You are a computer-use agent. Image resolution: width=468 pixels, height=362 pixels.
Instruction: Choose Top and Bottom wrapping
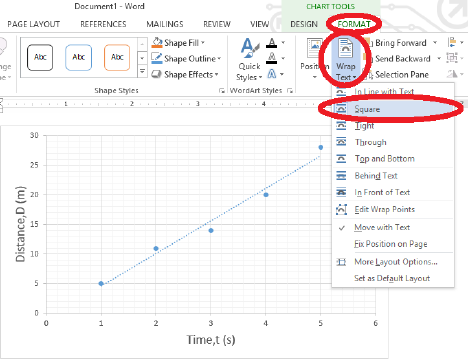(393, 159)
